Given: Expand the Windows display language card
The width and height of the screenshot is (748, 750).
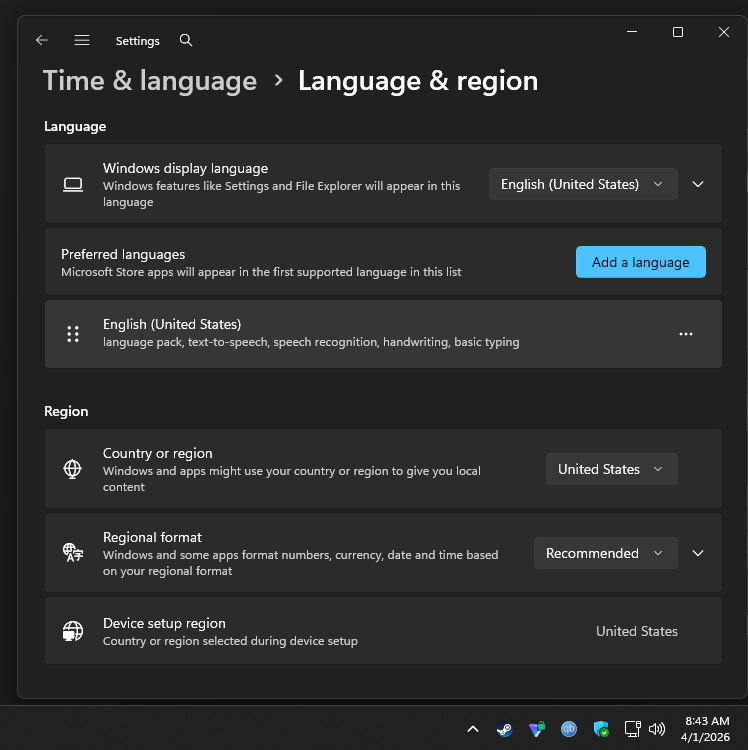Looking at the screenshot, I should click(x=698, y=184).
